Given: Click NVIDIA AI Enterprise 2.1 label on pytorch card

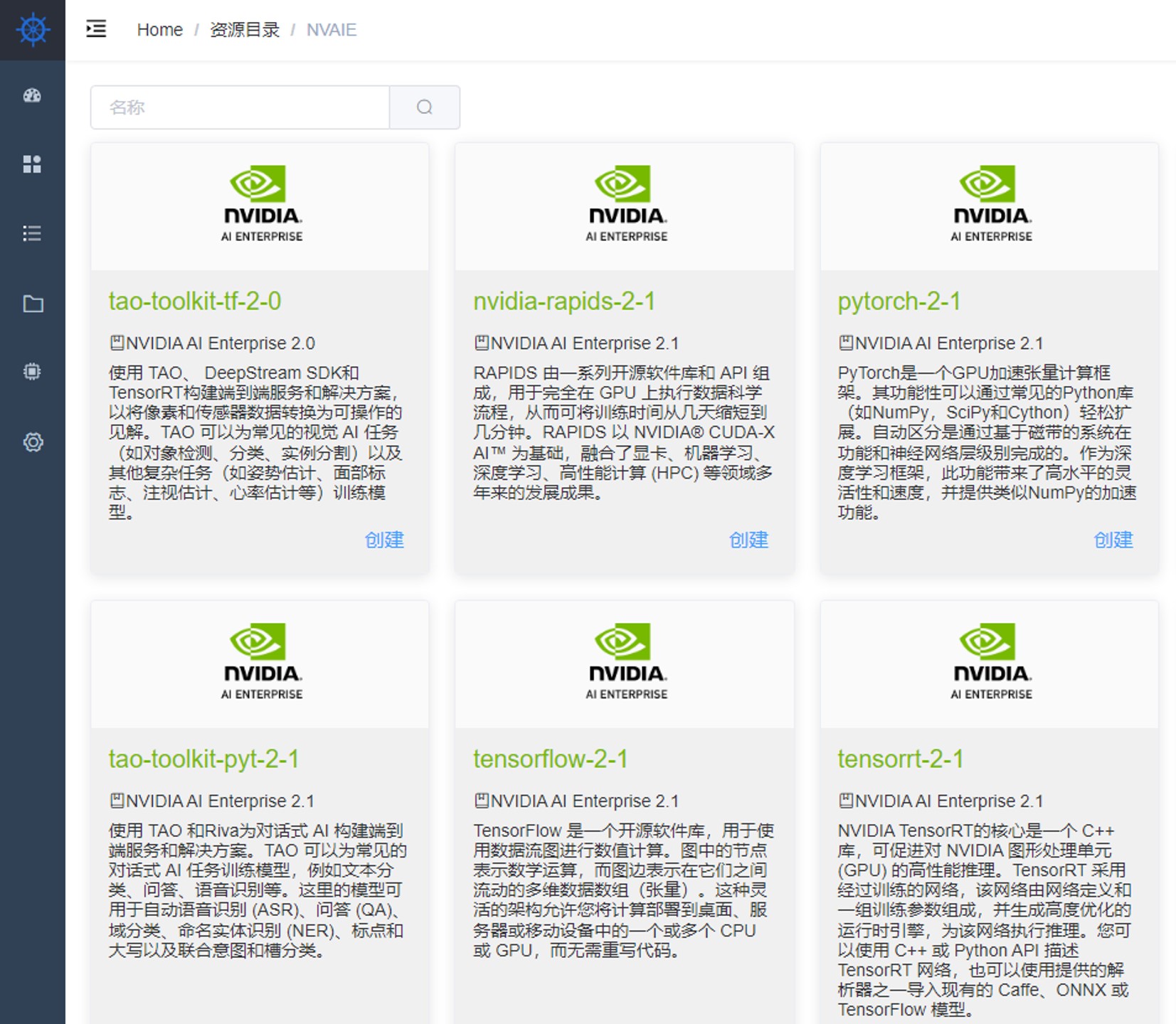Looking at the screenshot, I should click(x=941, y=343).
